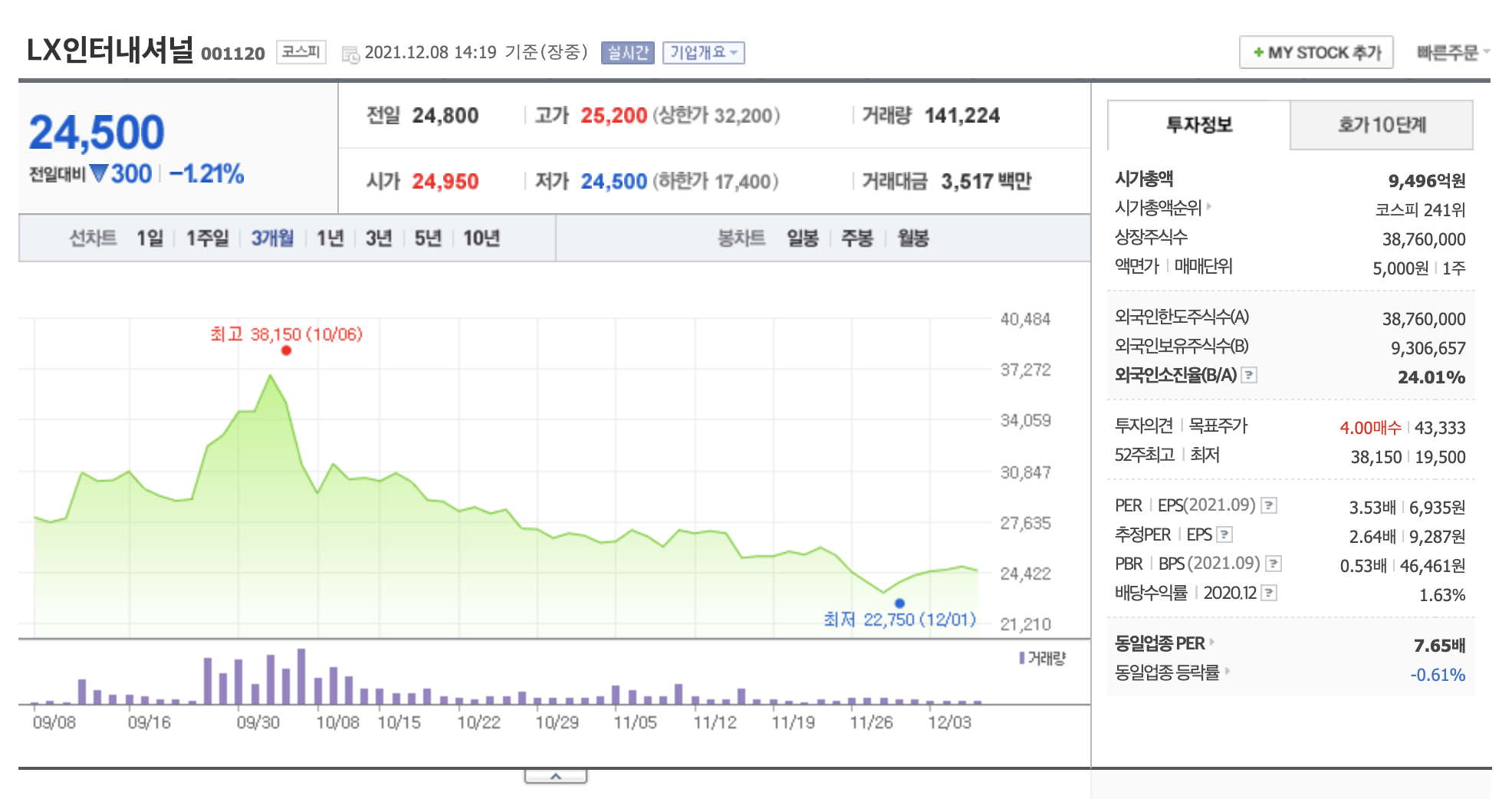
Task: Click the 12/03 date label on chart axis
Action: point(950,722)
